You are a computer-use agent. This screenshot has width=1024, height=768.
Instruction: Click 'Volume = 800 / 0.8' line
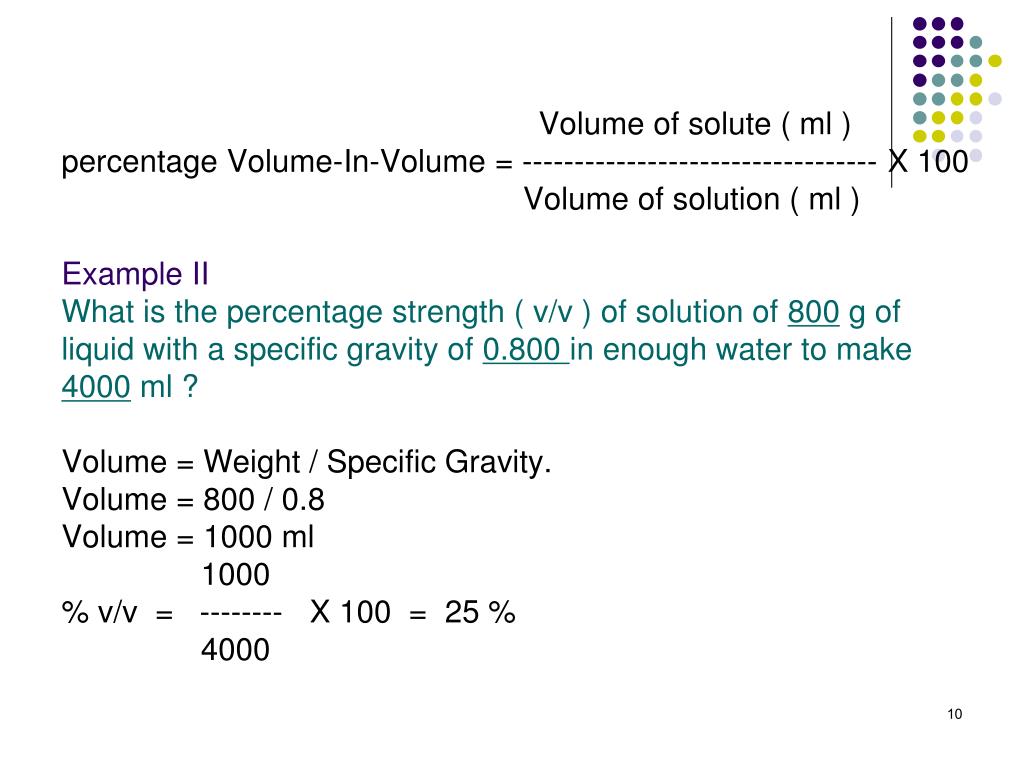click(193, 500)
